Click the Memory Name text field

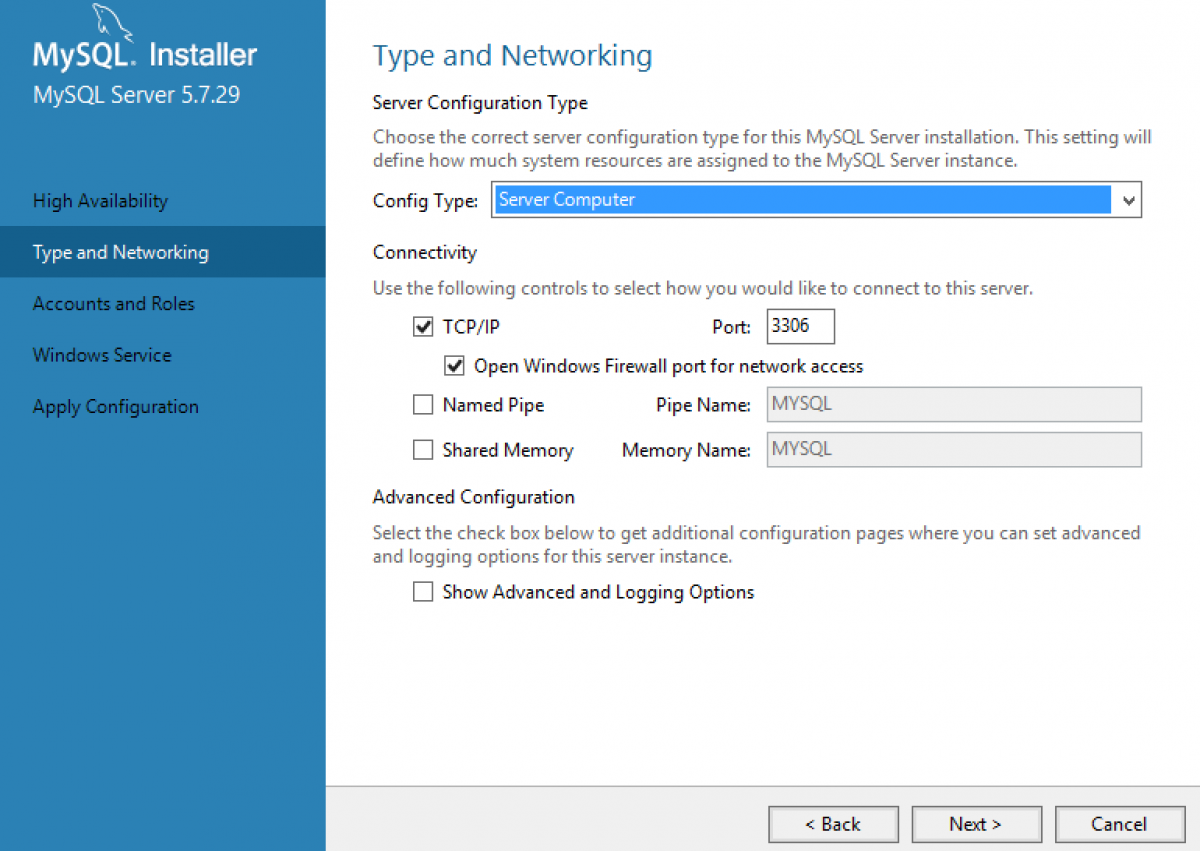pyautogui.click(x=953, y=449)
